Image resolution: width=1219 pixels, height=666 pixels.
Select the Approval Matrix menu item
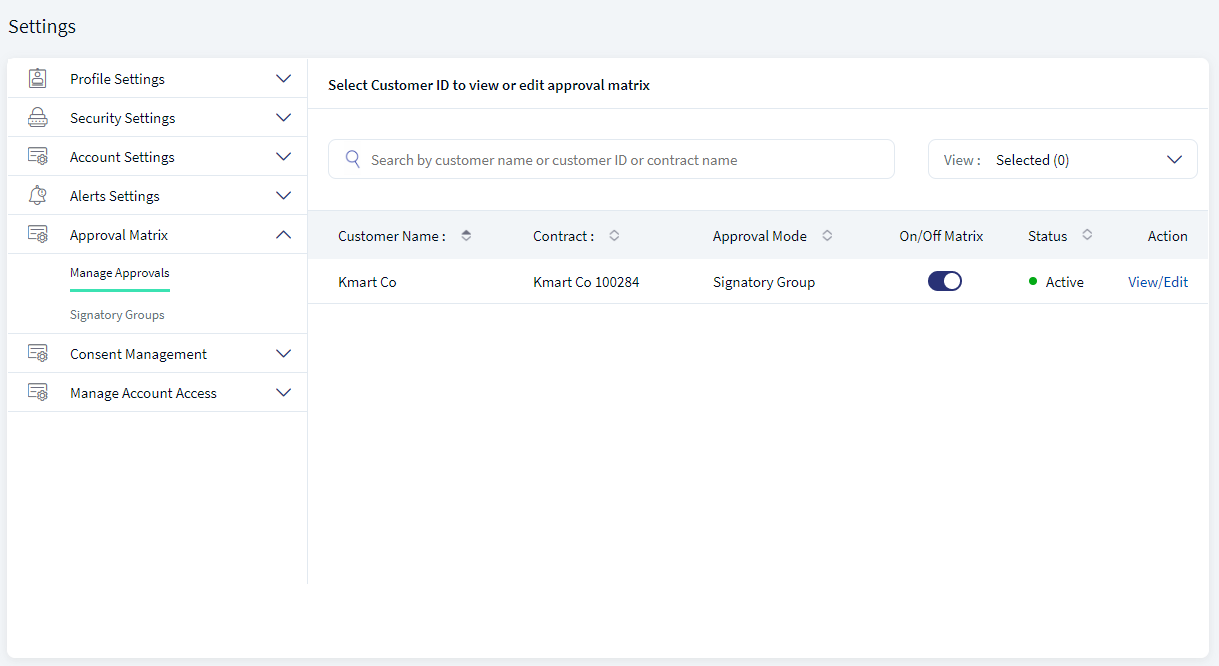(157, 234)
